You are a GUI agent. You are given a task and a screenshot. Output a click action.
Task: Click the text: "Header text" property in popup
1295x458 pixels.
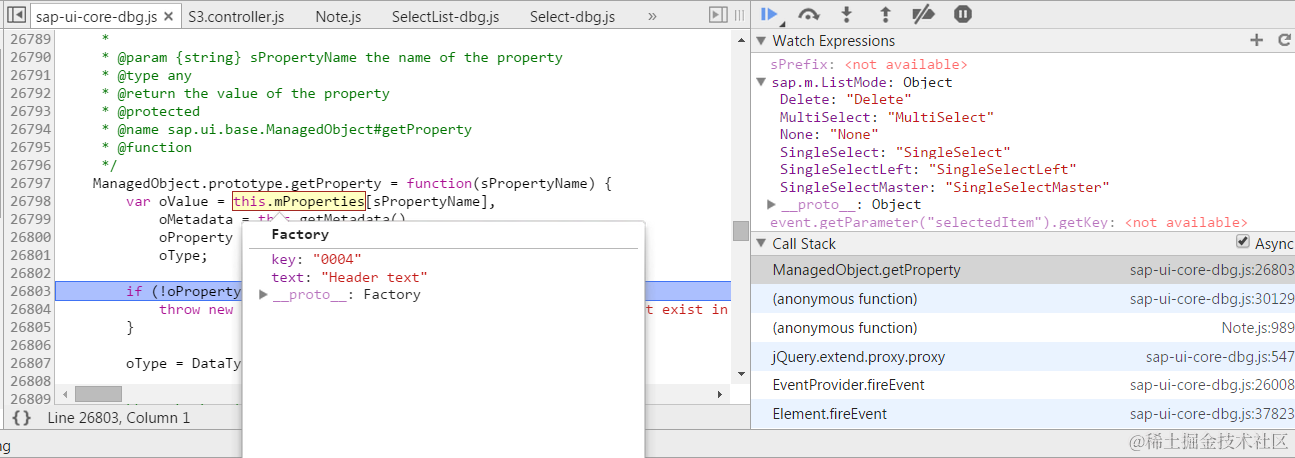pos(349,277)
